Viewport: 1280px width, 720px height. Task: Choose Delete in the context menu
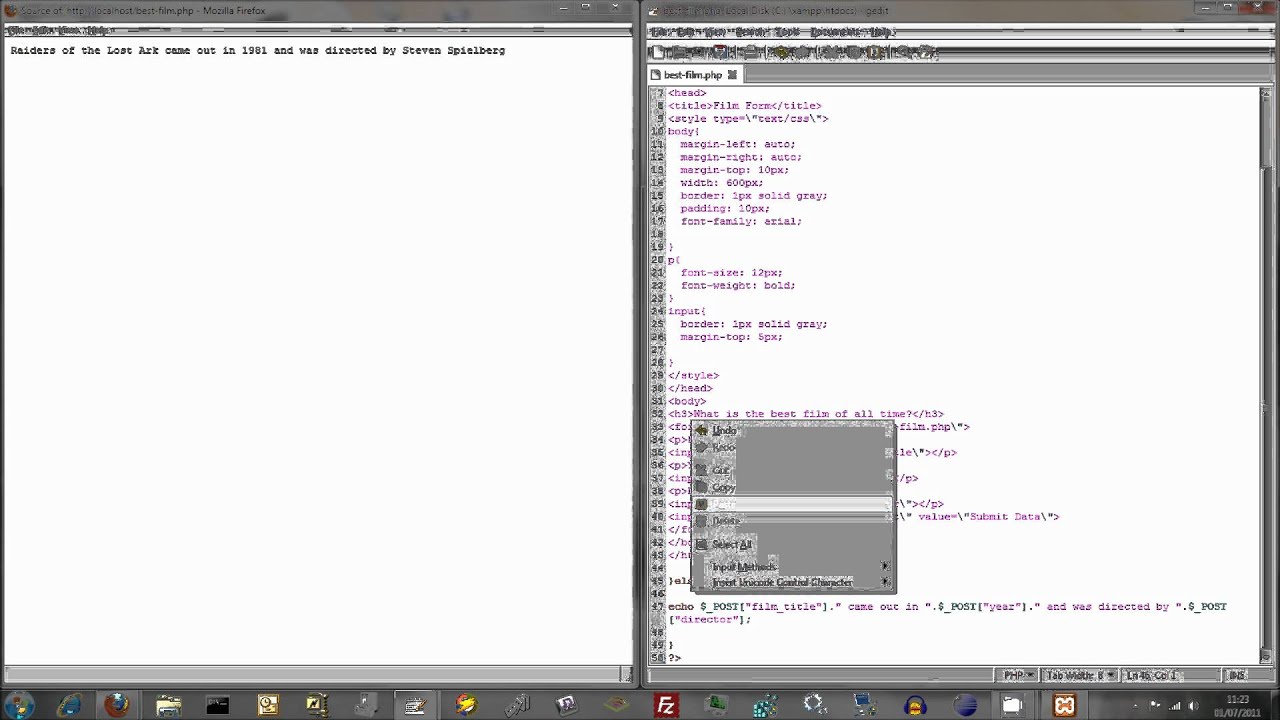(792, 522)
